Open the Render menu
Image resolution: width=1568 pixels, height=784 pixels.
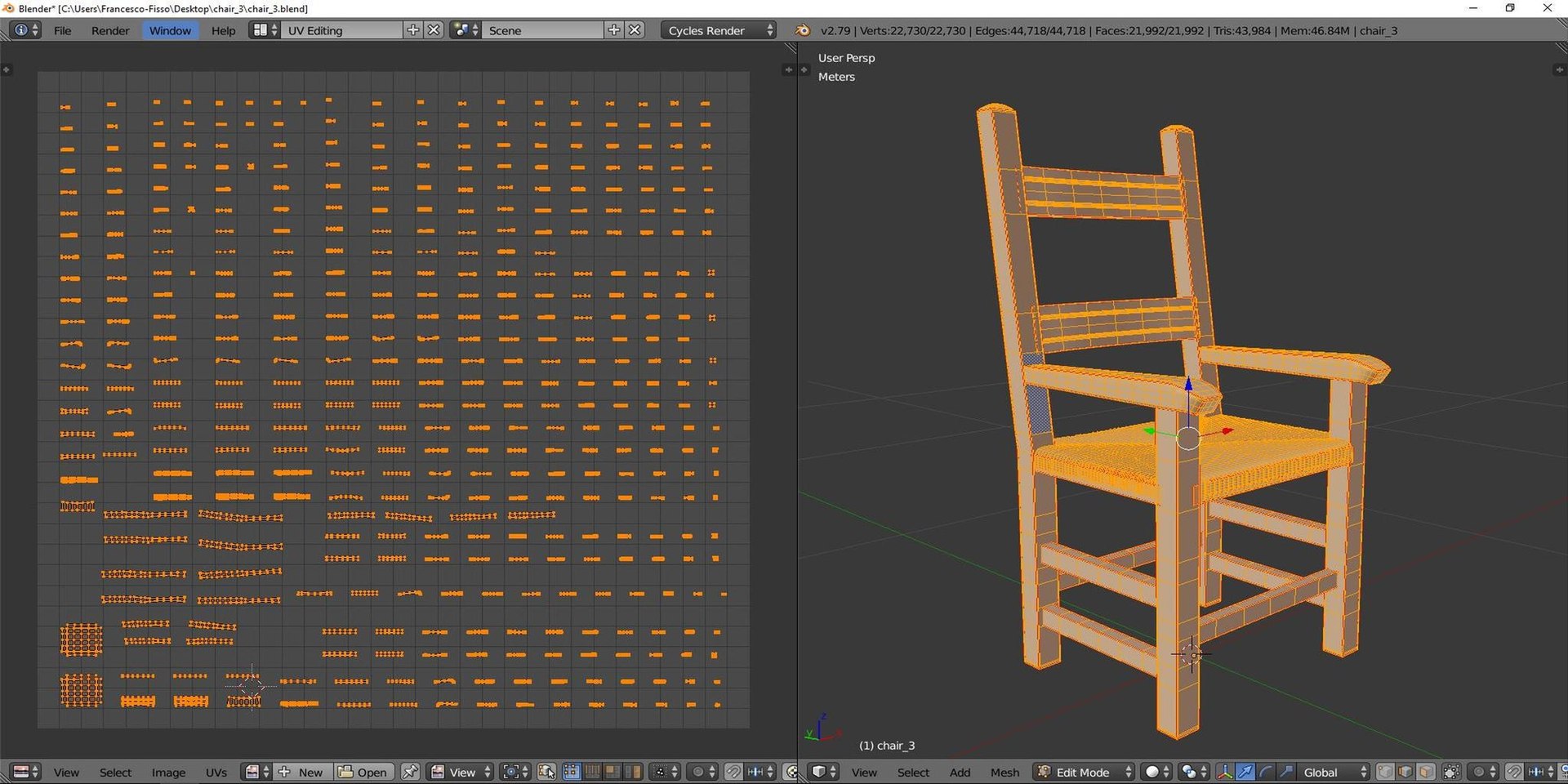(110, 30)
